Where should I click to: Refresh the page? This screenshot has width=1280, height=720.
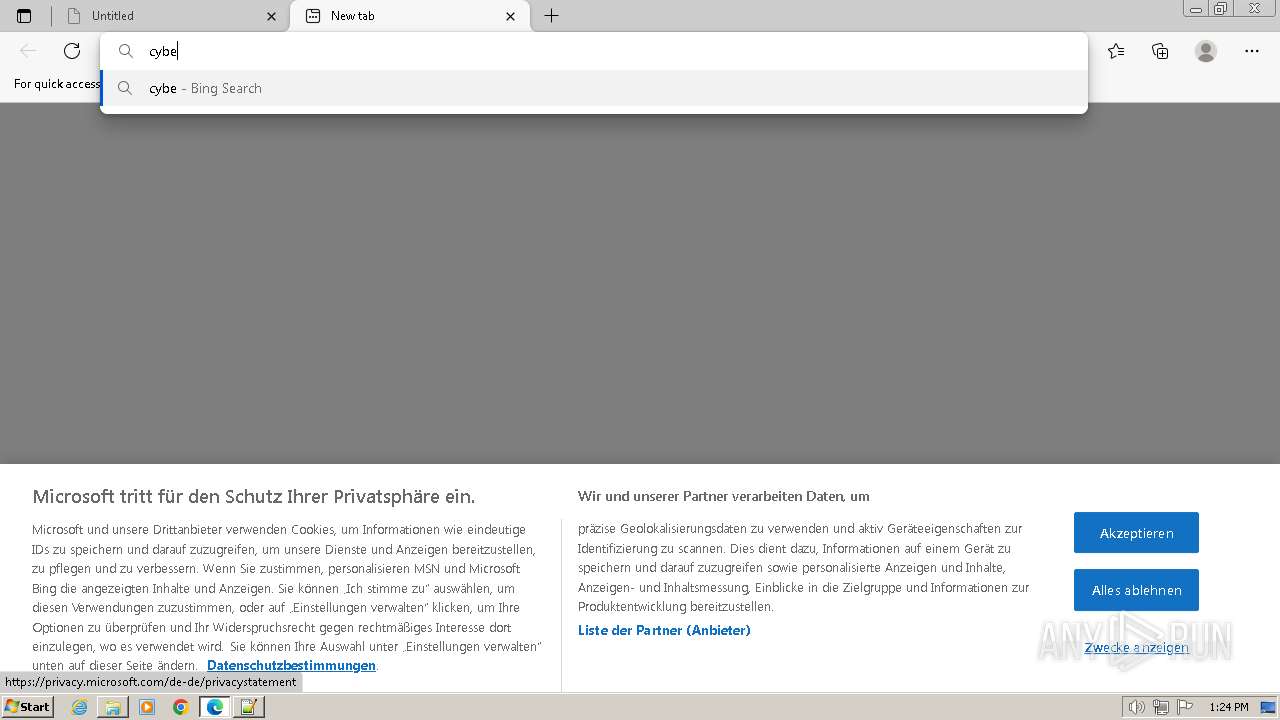[72, 51]
